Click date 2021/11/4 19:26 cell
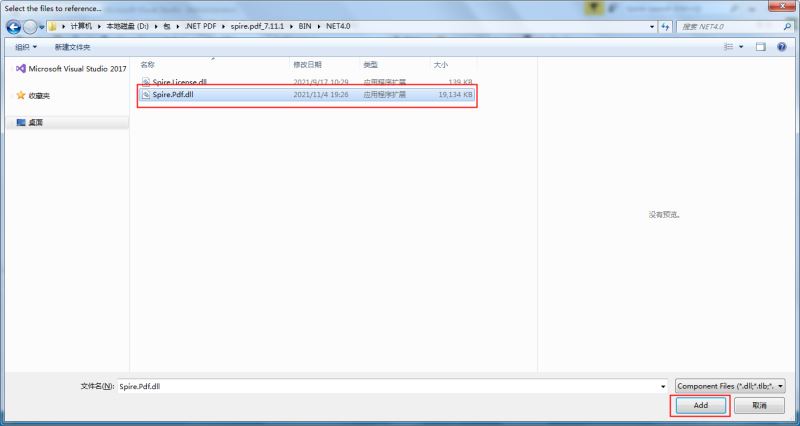800x426 pixels. [320, 95]
